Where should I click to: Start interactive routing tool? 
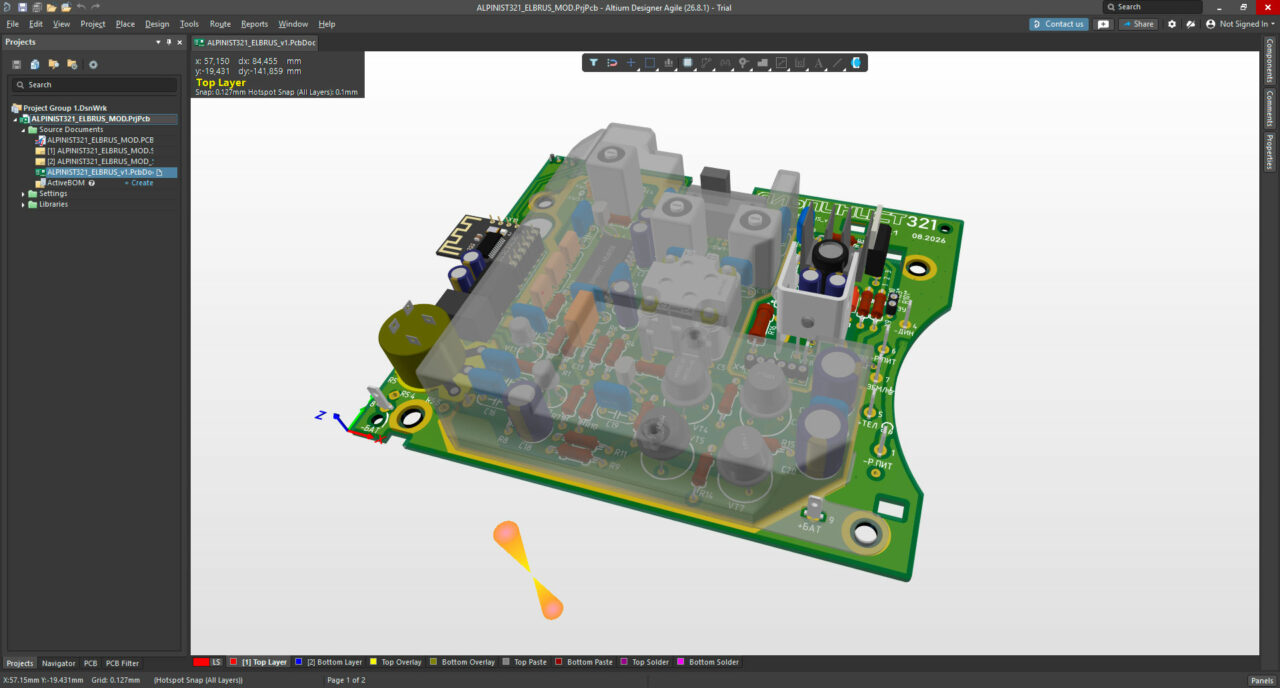click(x=706, y=62)
